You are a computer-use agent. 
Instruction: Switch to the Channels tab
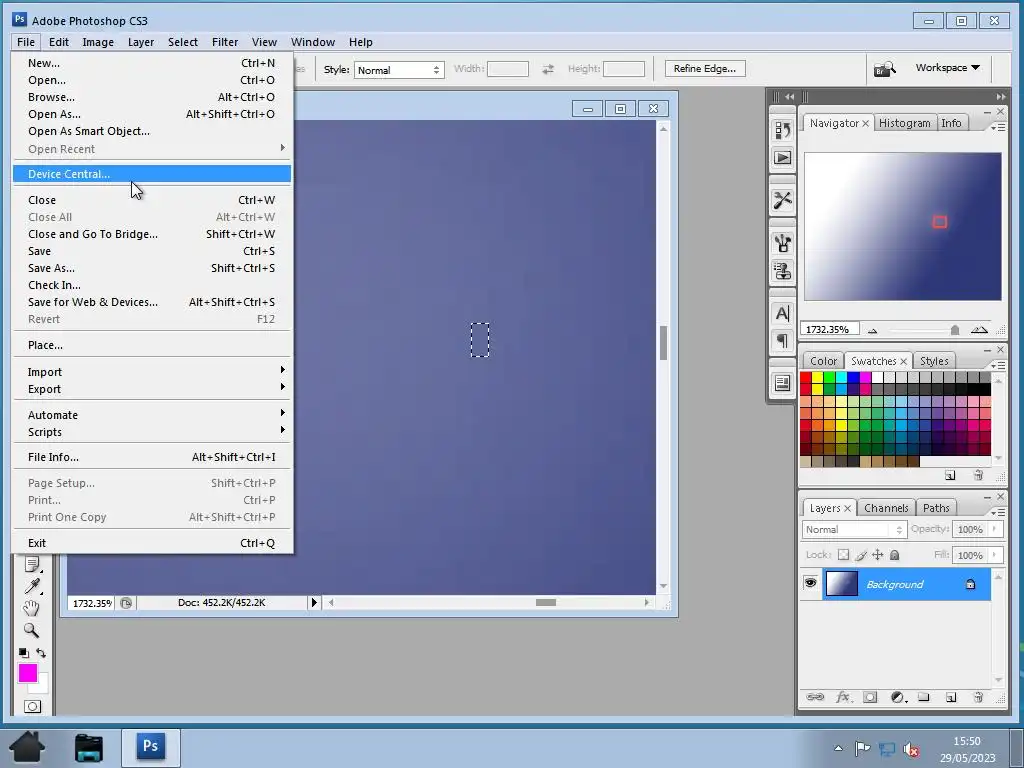pos(886,508)
